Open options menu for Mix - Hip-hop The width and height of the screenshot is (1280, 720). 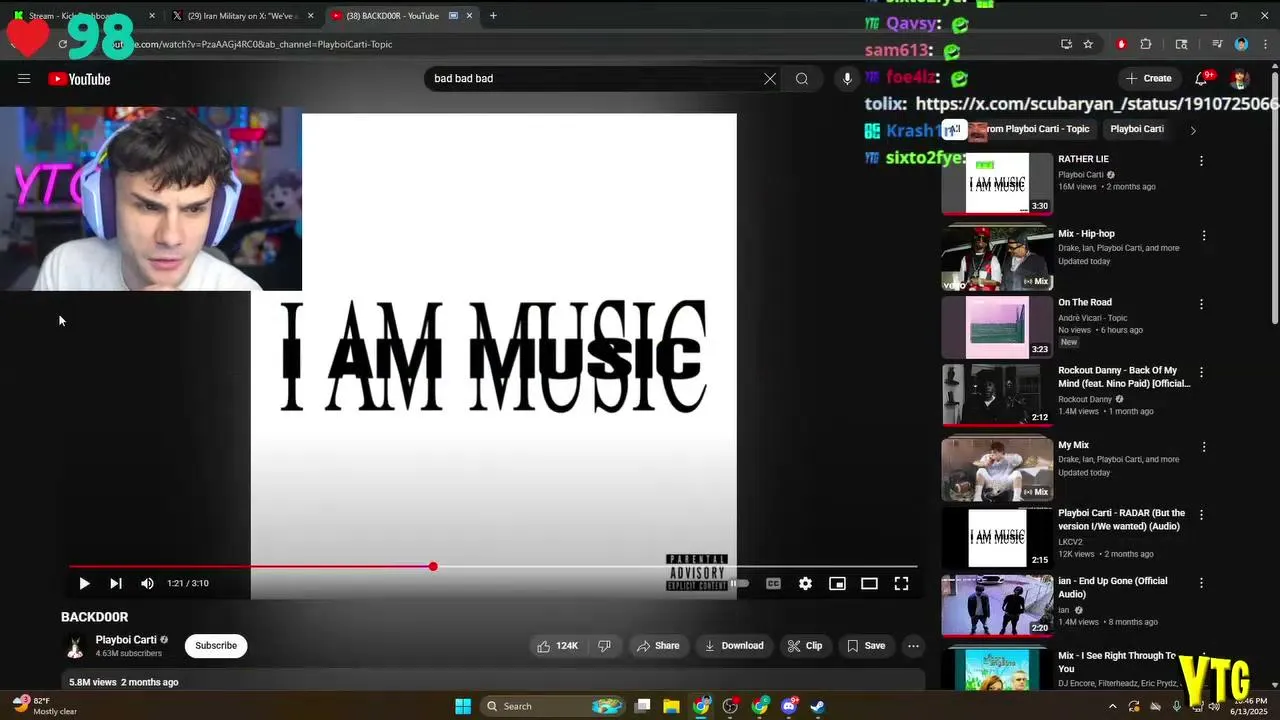coord(1203,235)
